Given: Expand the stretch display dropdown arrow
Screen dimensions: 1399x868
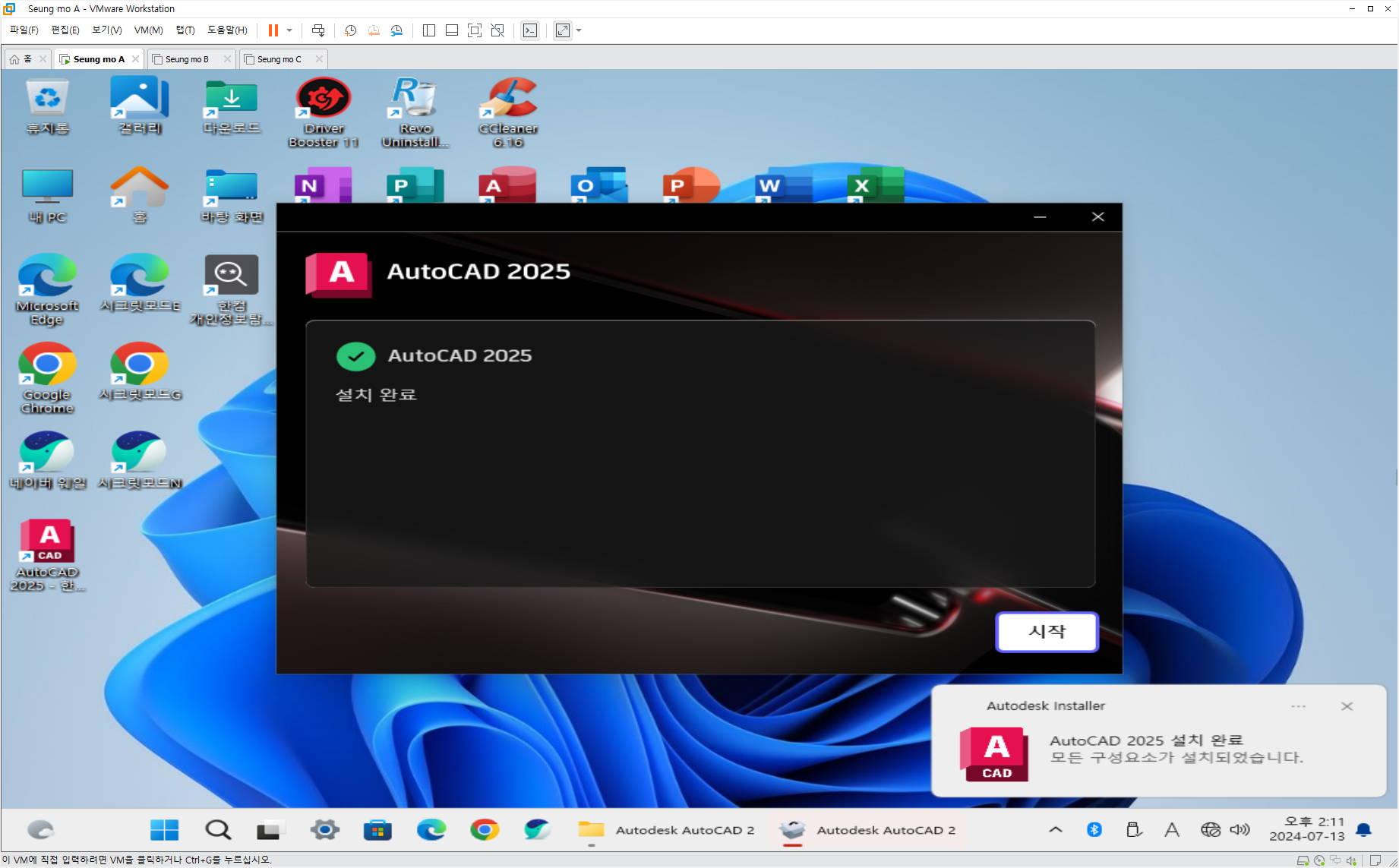Looking at the screenshot, I should [x=579, y=30].
